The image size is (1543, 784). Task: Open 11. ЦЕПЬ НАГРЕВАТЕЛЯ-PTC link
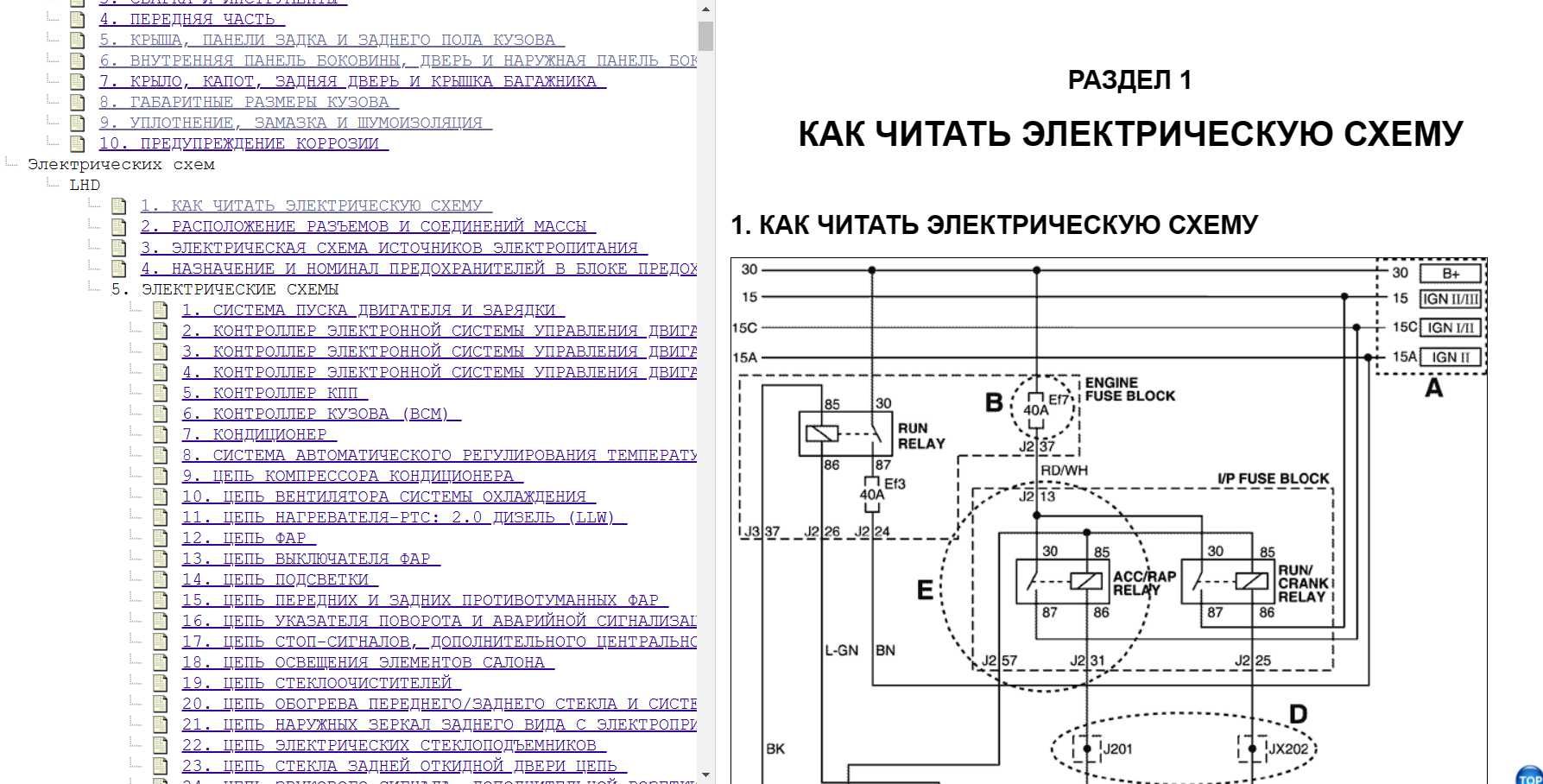[404, 517]
